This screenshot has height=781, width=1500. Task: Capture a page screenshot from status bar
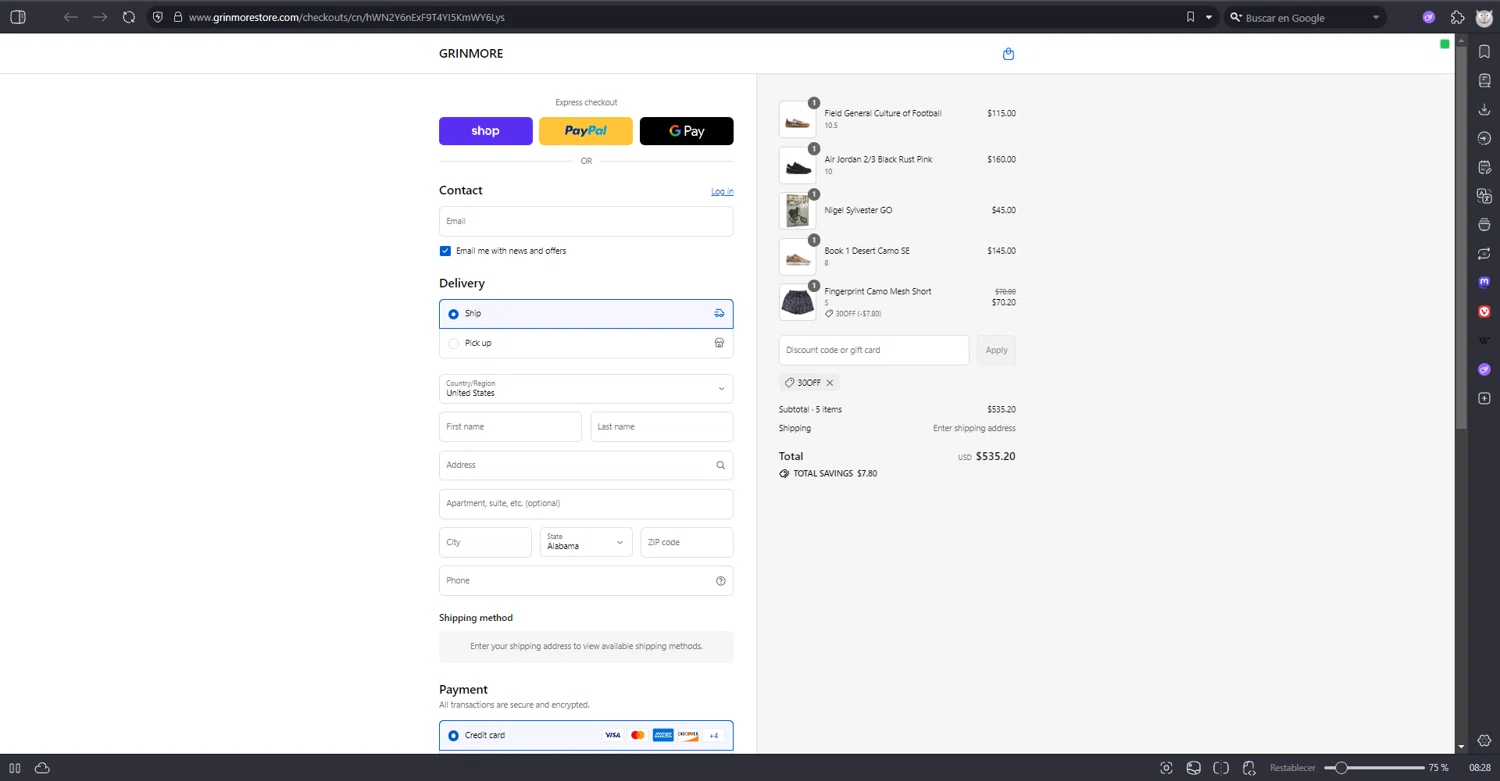(x=1166, y=768)
